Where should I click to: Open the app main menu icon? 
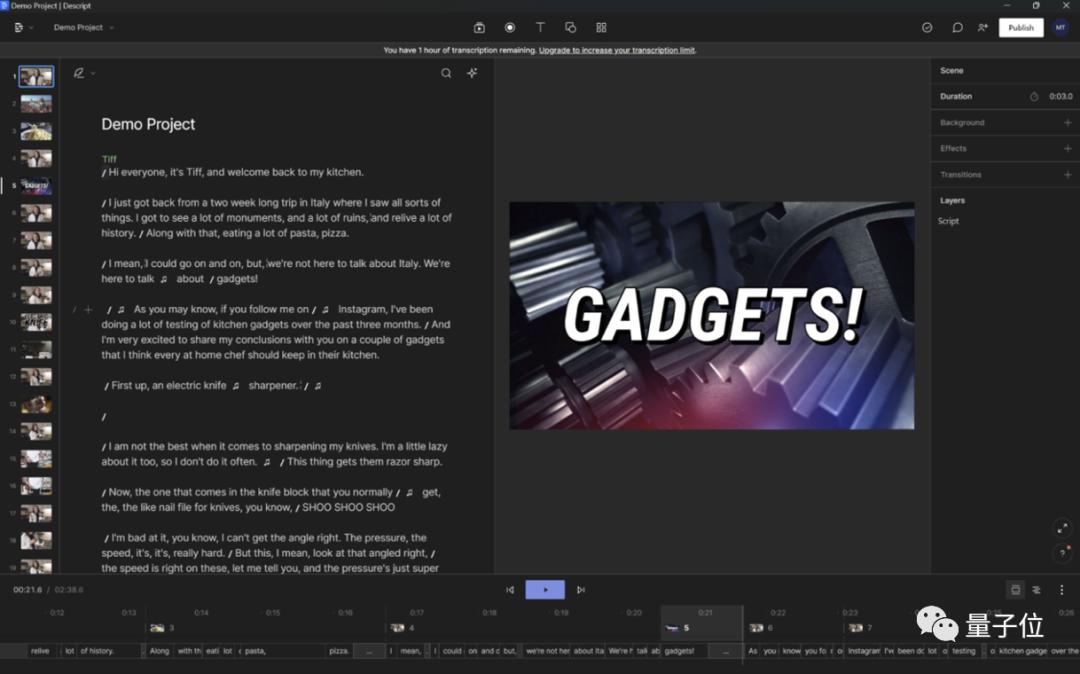point(20,28)
